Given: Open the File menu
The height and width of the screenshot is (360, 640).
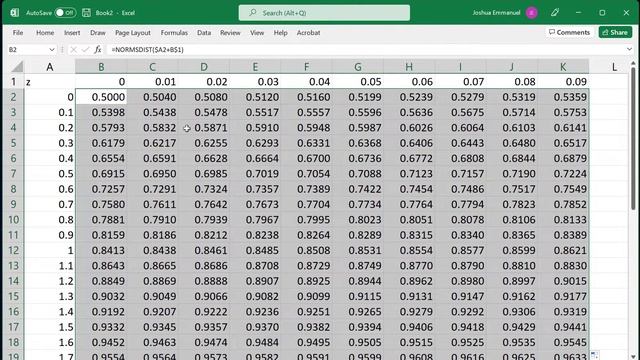Looking at the screenshot, I should point(18,33).
